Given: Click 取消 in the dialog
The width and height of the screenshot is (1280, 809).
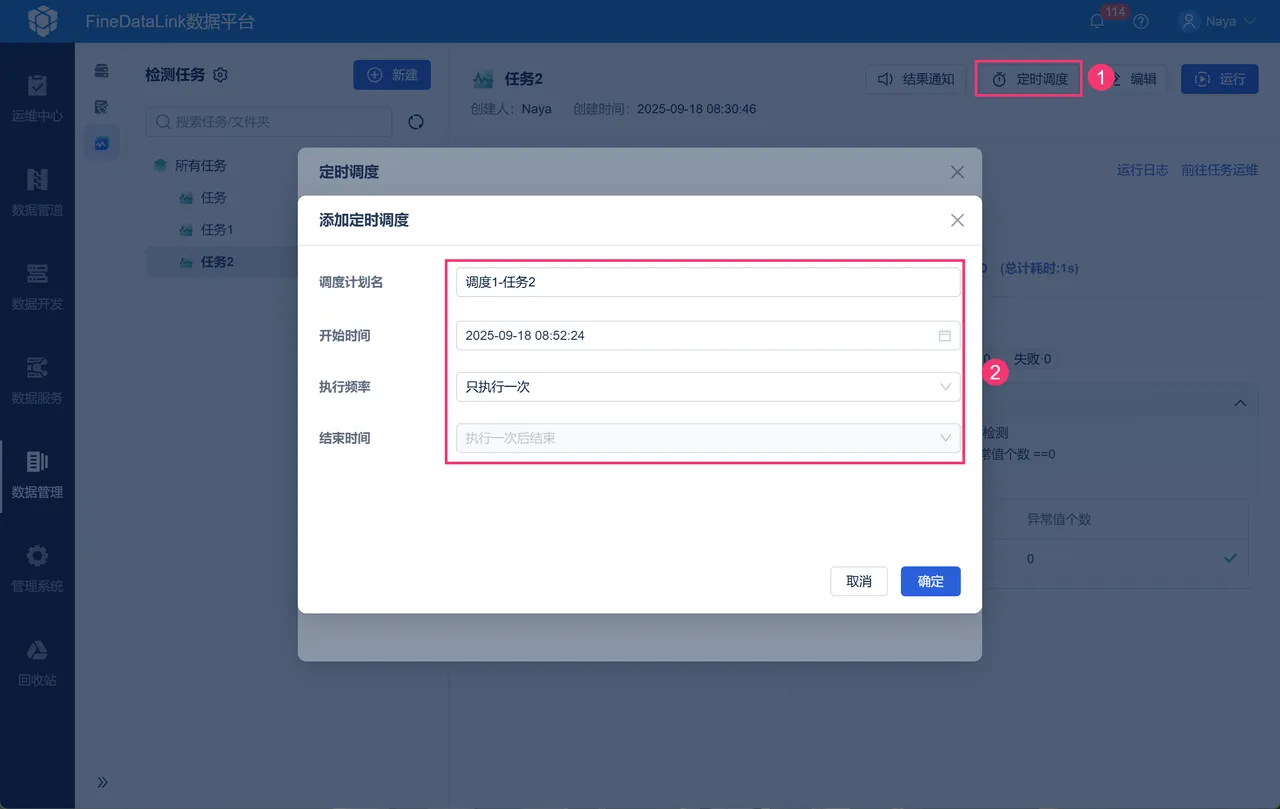Looking at the screenshot, I should pyautogui.click(x=859, y=581).
